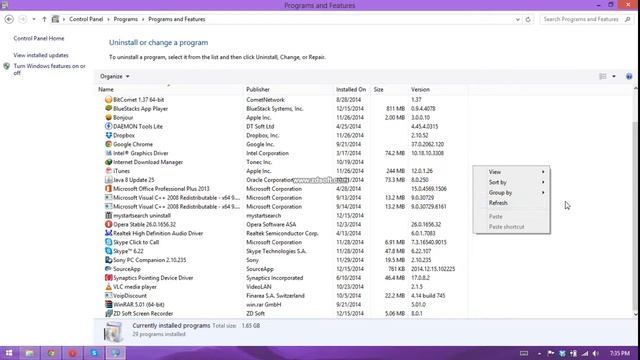This screenshot has width=640, height=360.
Task: Expand the address bar history dropdown
Action: (x=518, y=19)
